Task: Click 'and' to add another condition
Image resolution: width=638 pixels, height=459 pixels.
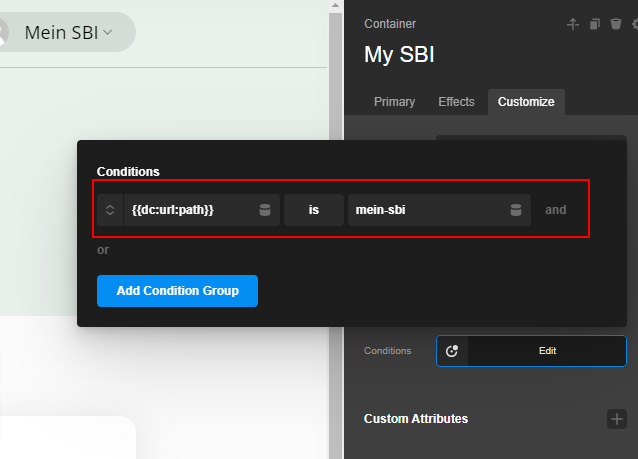Action: pos(555,210)
